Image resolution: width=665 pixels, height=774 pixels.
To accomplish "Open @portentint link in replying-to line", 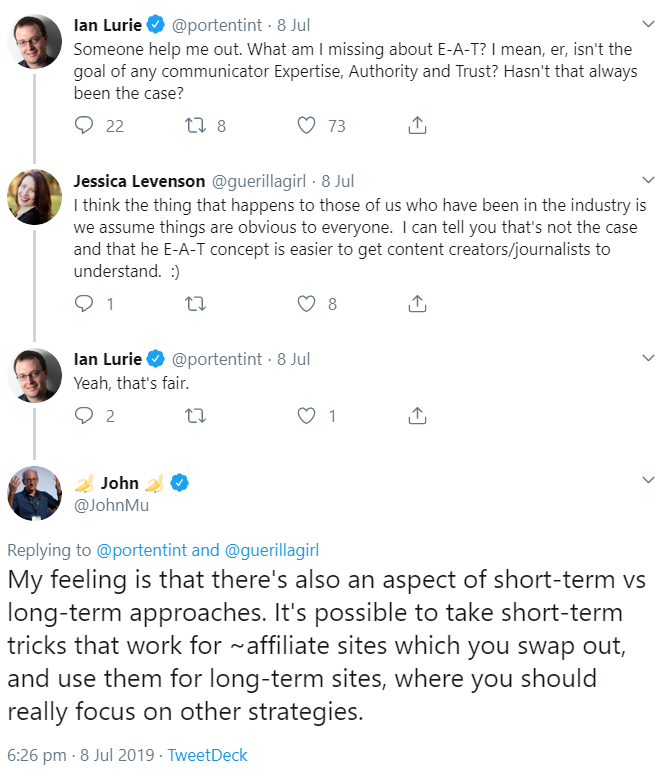I will [x=141, y=549].
